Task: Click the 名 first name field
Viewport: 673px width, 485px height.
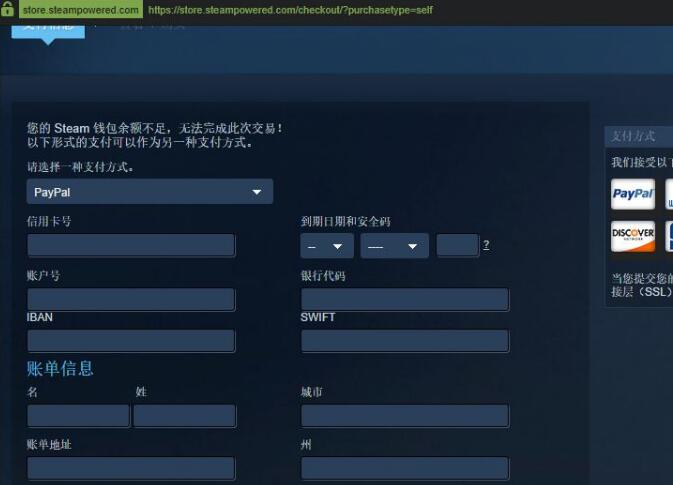Action: pyautogui.click(x=78, y=415)
